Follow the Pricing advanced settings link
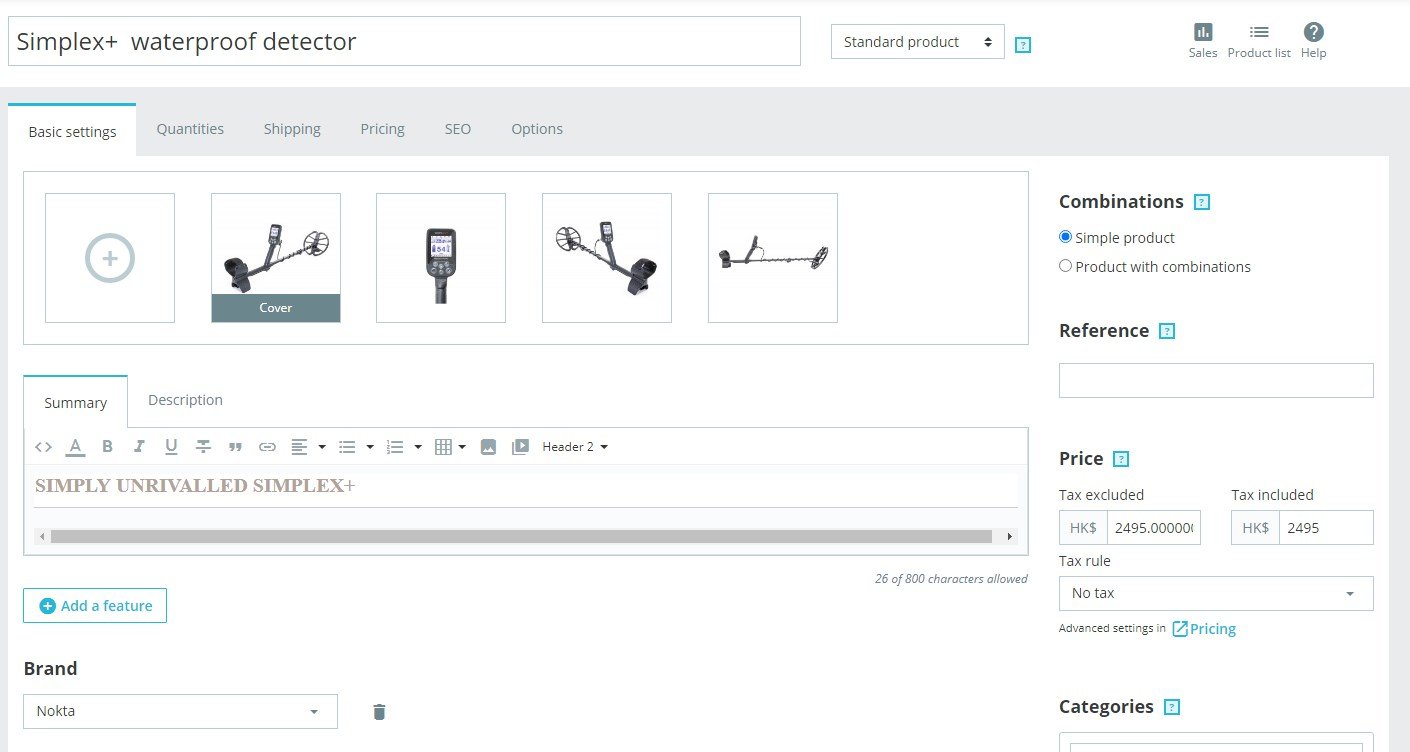Screen dimensions: 1410x752 (1204, 629)
